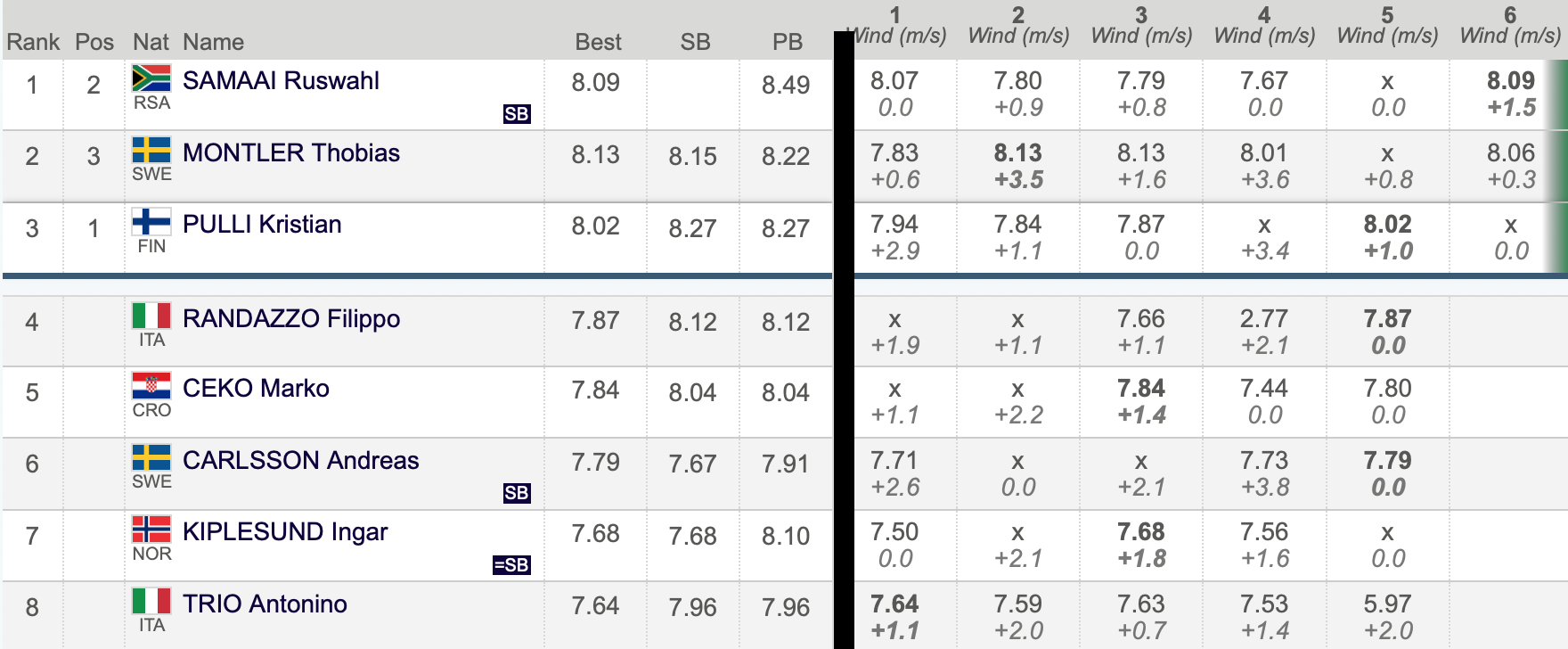Click Sweden flag beside MONTLER Thobias
The width and height of the screenshot is (1568, 649).
(x=151, y=150)
